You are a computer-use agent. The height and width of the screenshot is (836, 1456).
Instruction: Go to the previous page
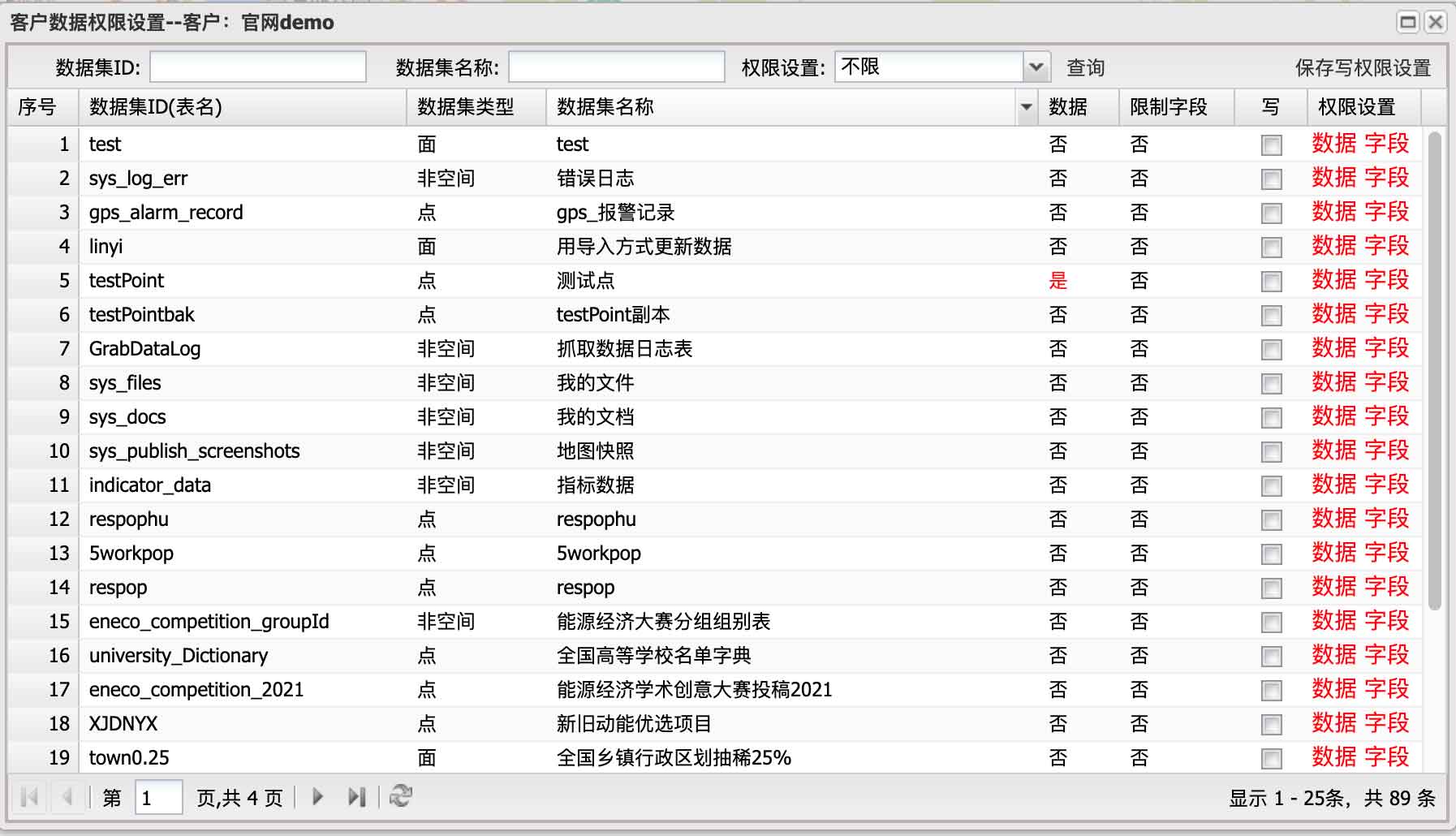click(67, 798)
